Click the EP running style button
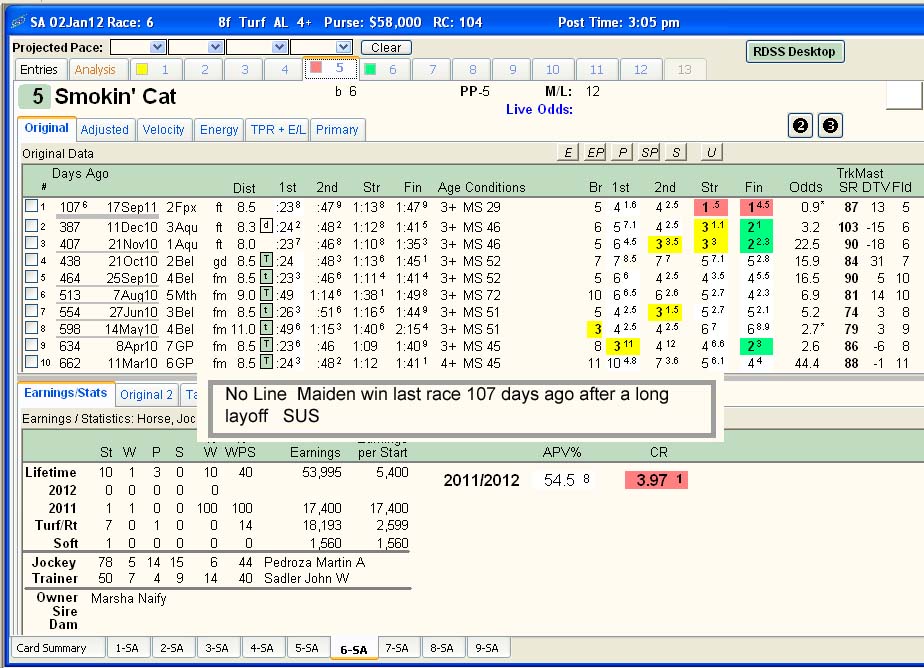This screenshot has width=924, height=668. (x=595, y=153)
